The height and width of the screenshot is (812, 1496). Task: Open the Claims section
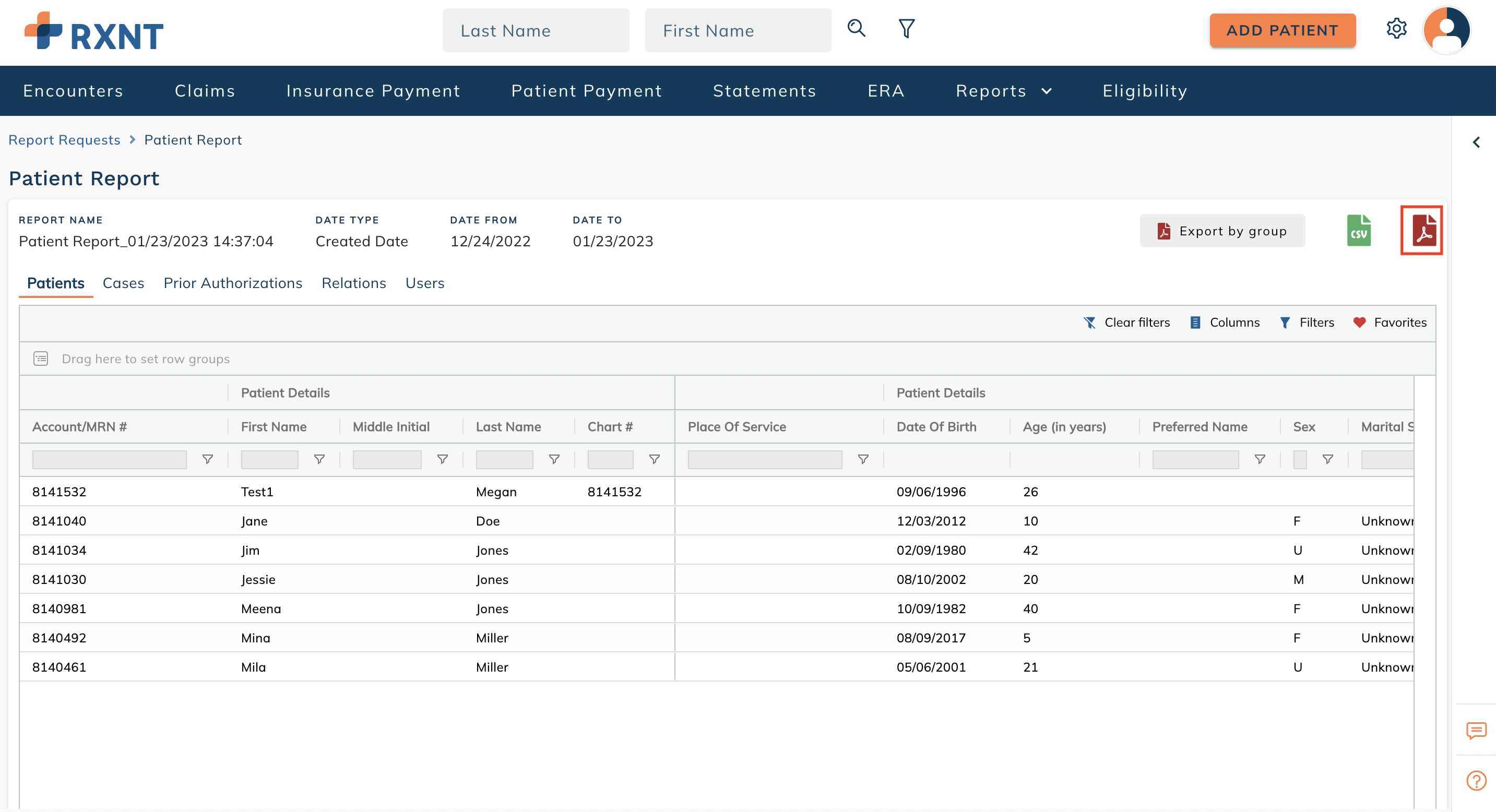[205, 91]
